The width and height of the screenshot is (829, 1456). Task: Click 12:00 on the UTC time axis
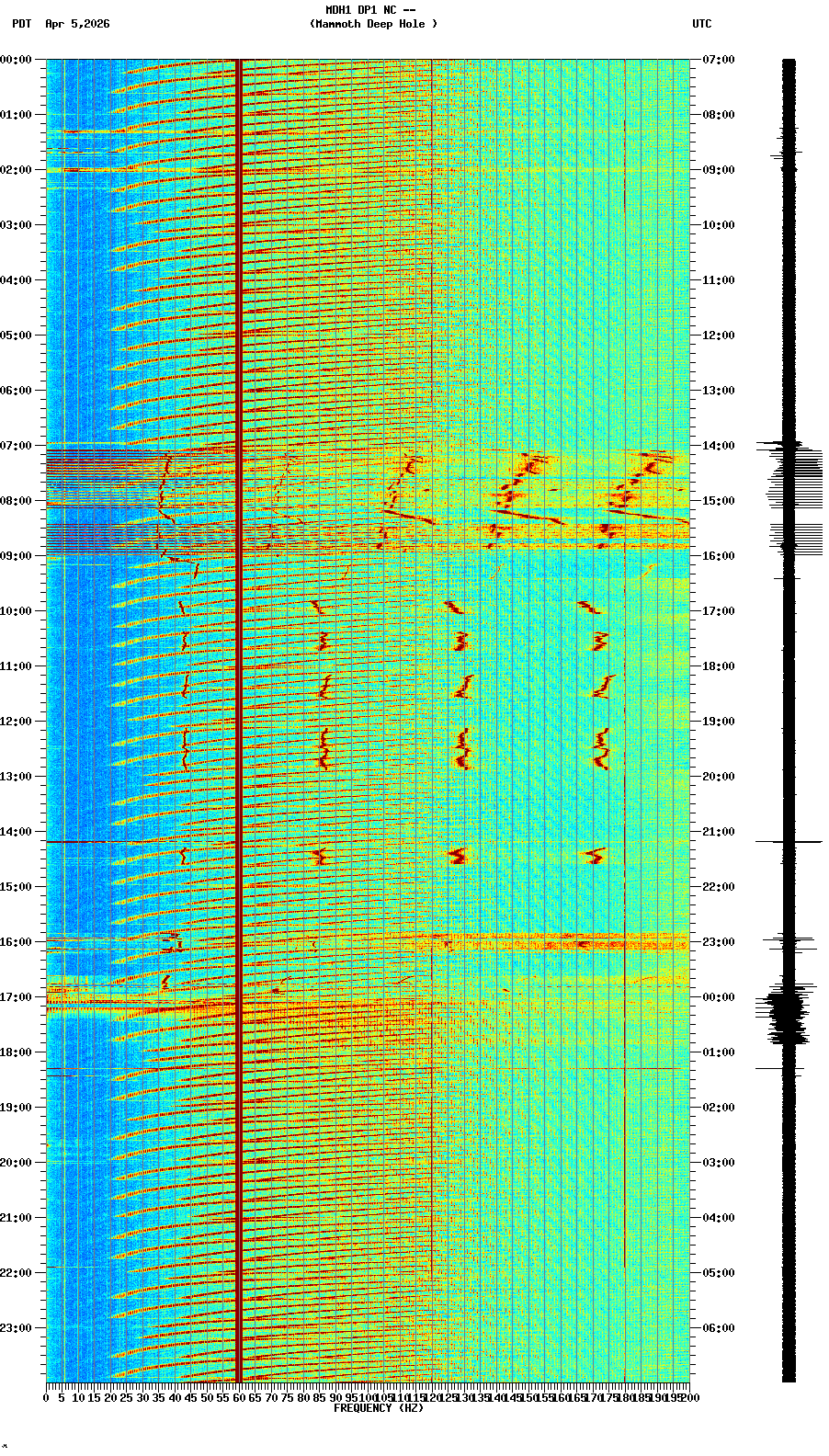pyautogui.click(x=719, y=336)
